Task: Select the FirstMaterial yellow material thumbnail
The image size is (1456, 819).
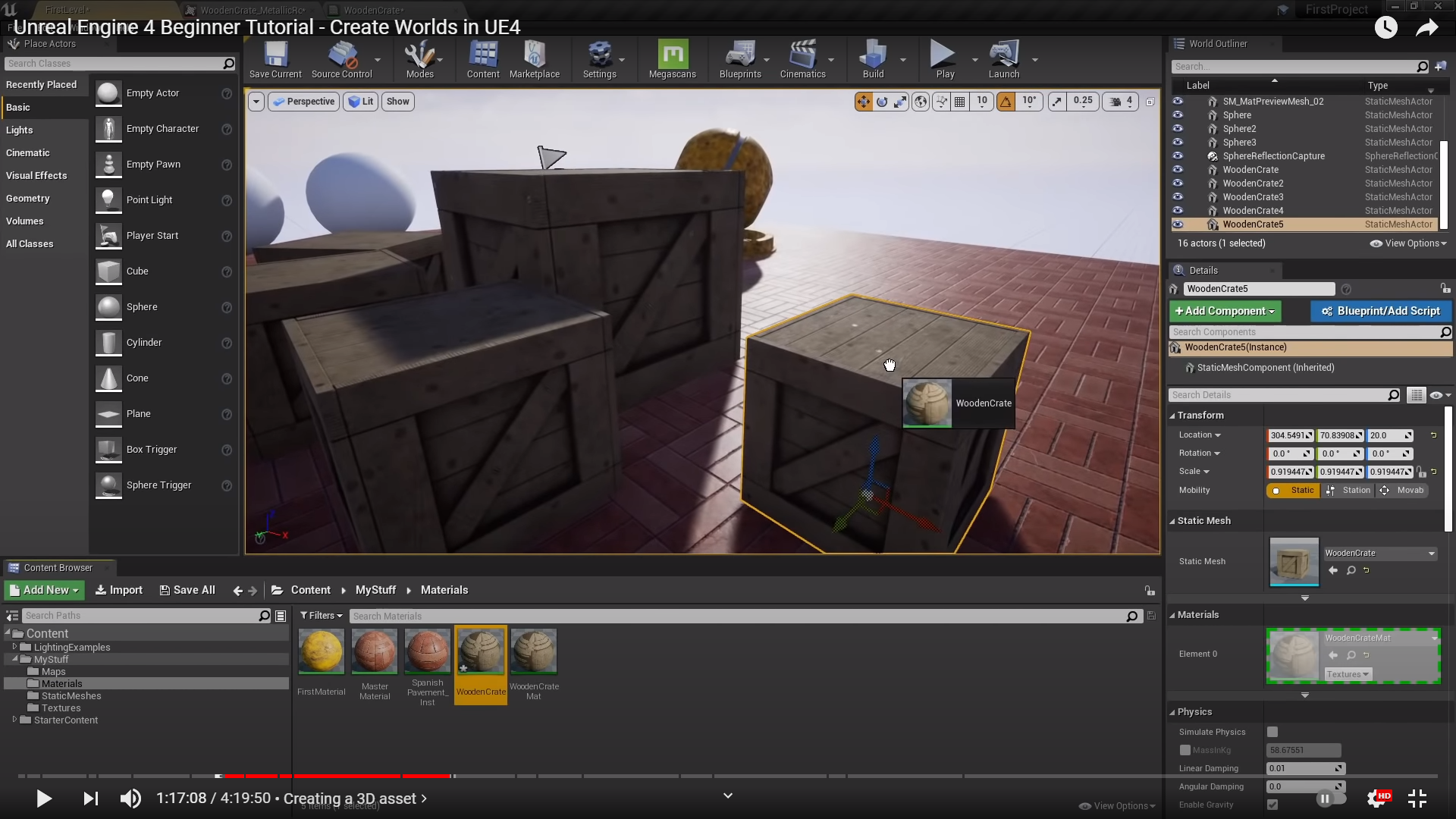Action: pyautogui.click(x=321, y=651)
